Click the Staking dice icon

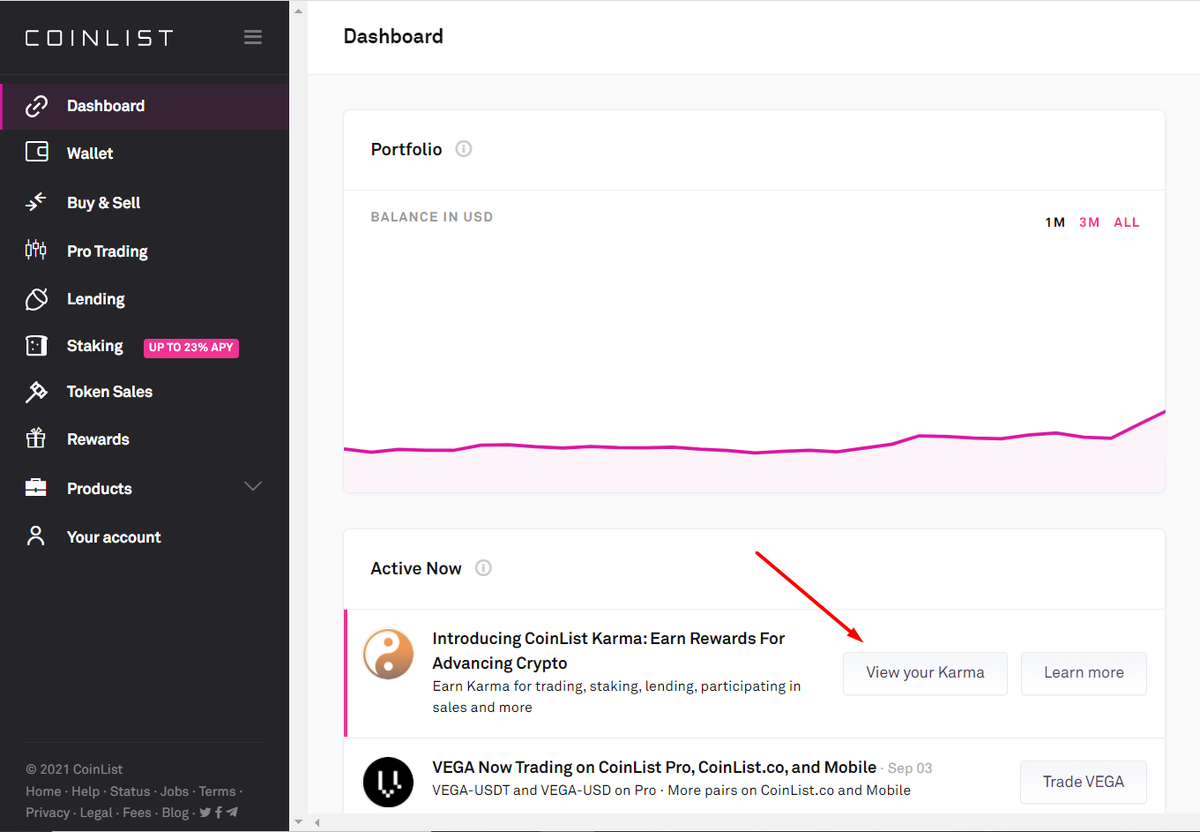pyautogui.click(x=36, y=345)
